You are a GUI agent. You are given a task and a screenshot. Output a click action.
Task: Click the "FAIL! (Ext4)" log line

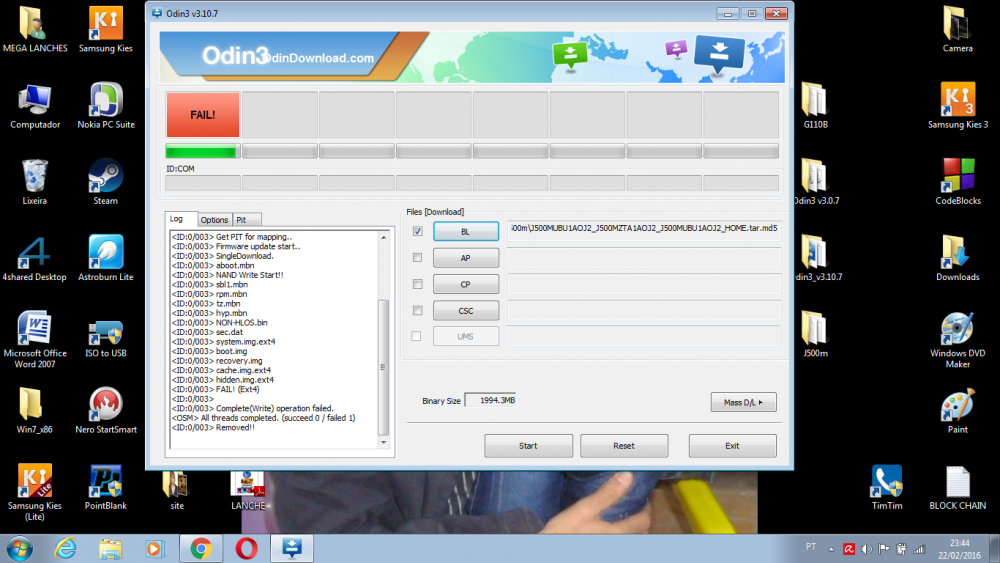[x=216, y=389]
